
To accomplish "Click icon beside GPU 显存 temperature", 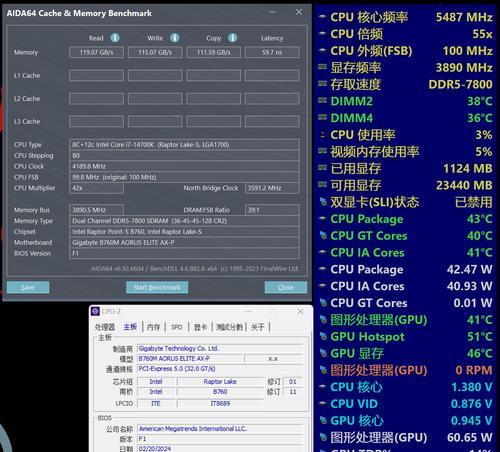I will pyautogui.click(x=323, y=353).
